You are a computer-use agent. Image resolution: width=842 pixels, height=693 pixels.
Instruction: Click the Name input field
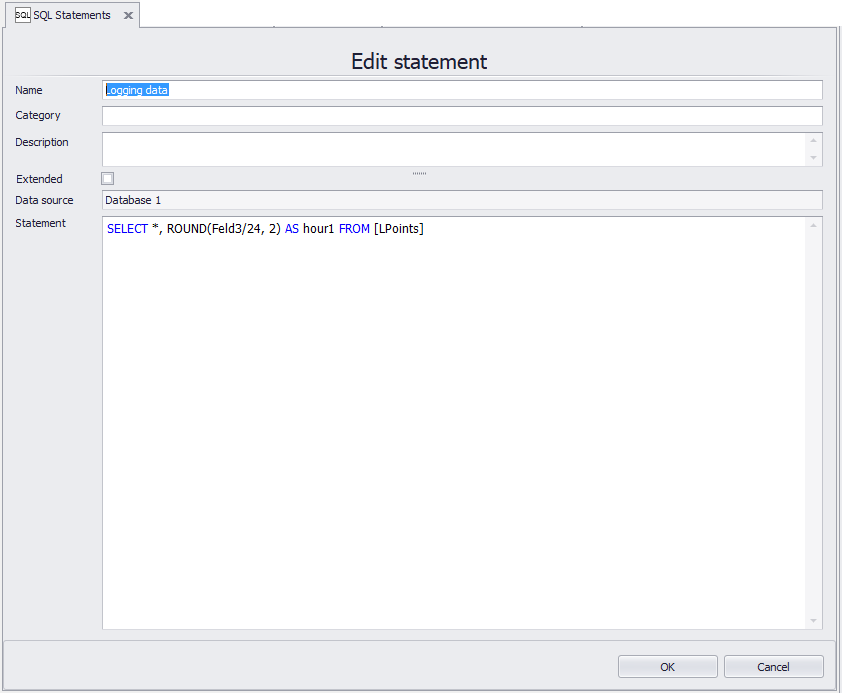[x=462, y=90]
